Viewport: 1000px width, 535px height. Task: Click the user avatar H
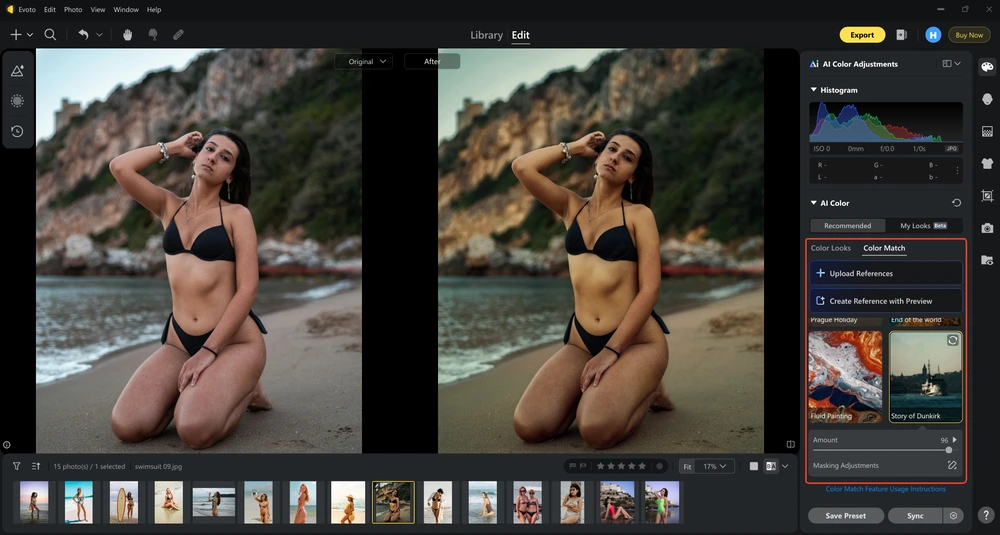point(933,35)
